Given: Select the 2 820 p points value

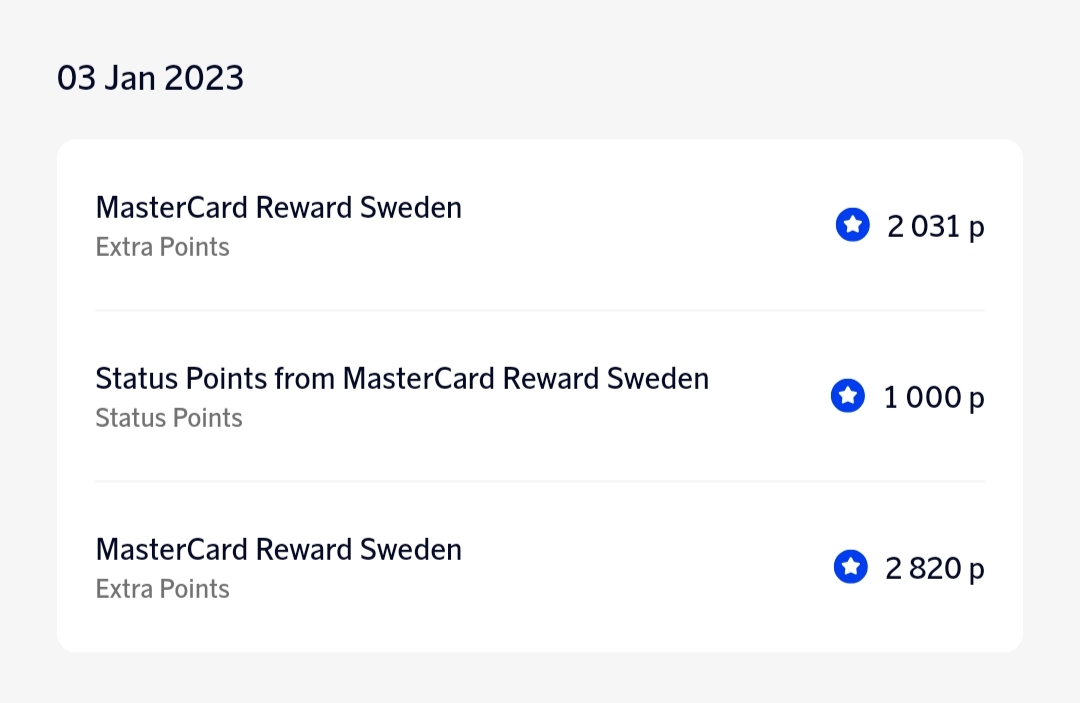Looking at the screenshot, I should click(x=934, y=569).
